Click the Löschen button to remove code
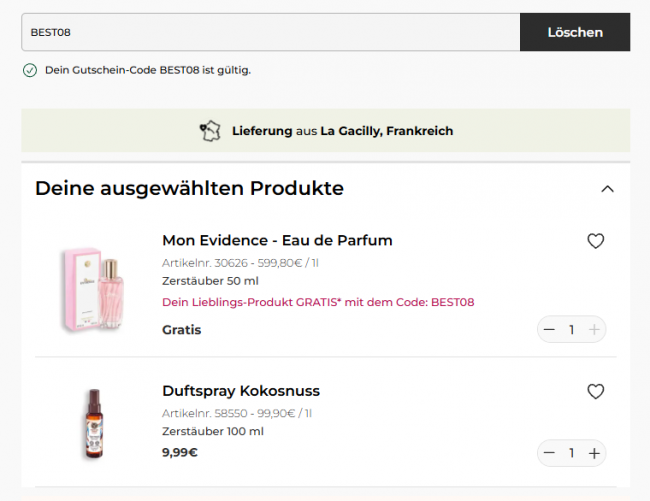Viewport: 650px width, 501px height. coord(575,32)
